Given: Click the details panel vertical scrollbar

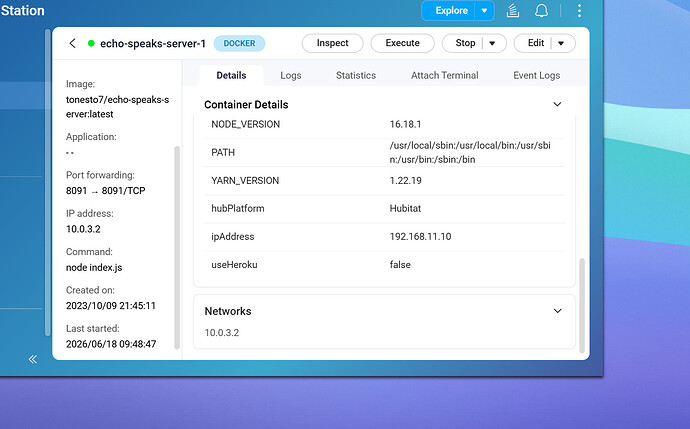Looking at the screenshot, I should (x=582, y=305).
